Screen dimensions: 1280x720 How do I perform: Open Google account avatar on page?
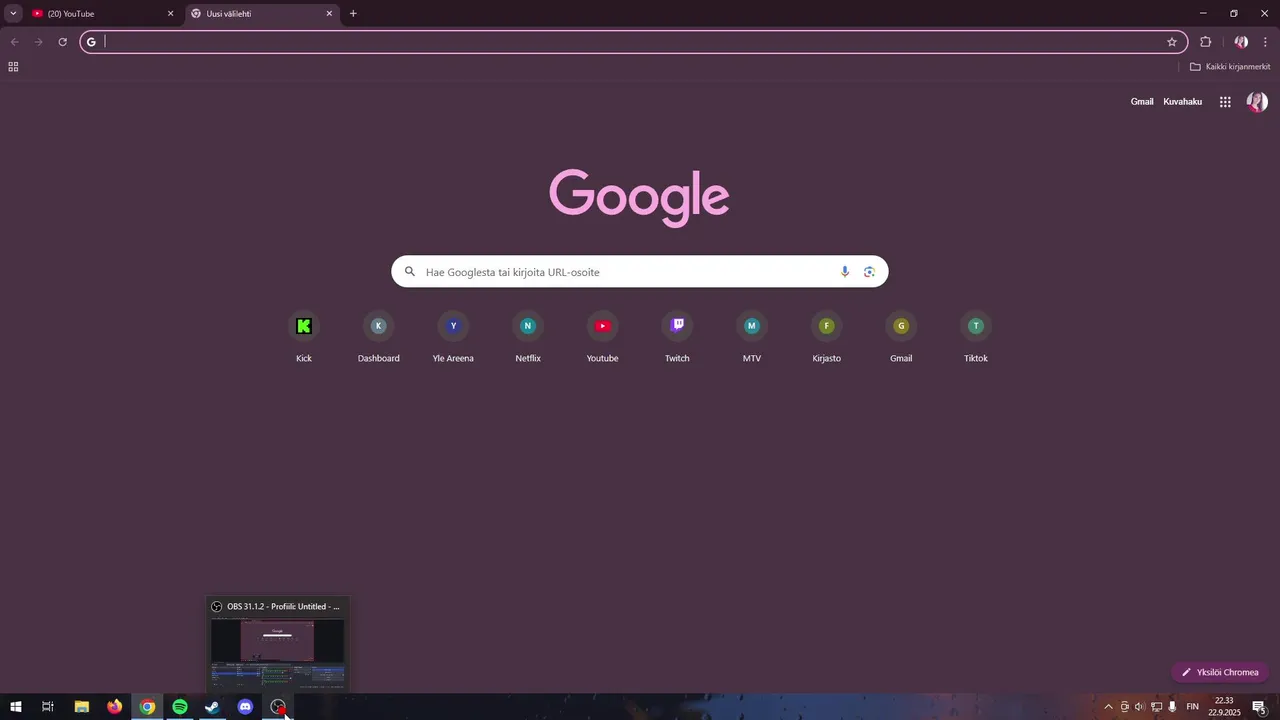click(x=1257, y=102)
